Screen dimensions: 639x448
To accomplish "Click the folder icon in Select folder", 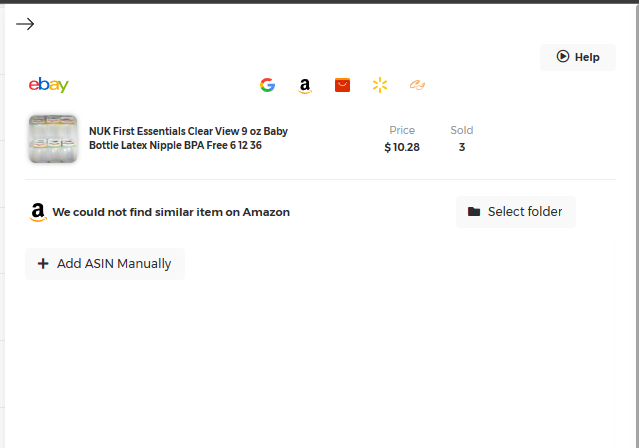I will coord(474,212).
